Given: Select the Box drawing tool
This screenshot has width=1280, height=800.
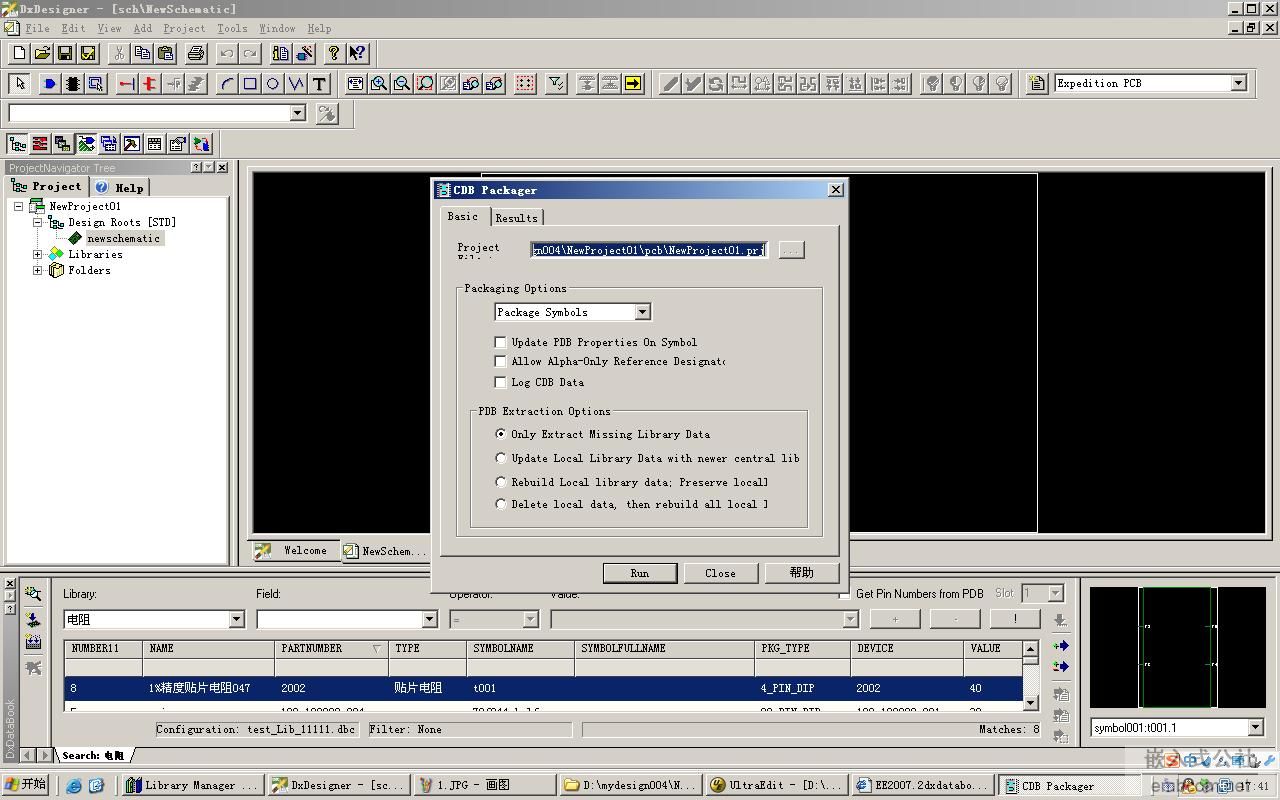Looking at the screenshot, I should point(250,84).
